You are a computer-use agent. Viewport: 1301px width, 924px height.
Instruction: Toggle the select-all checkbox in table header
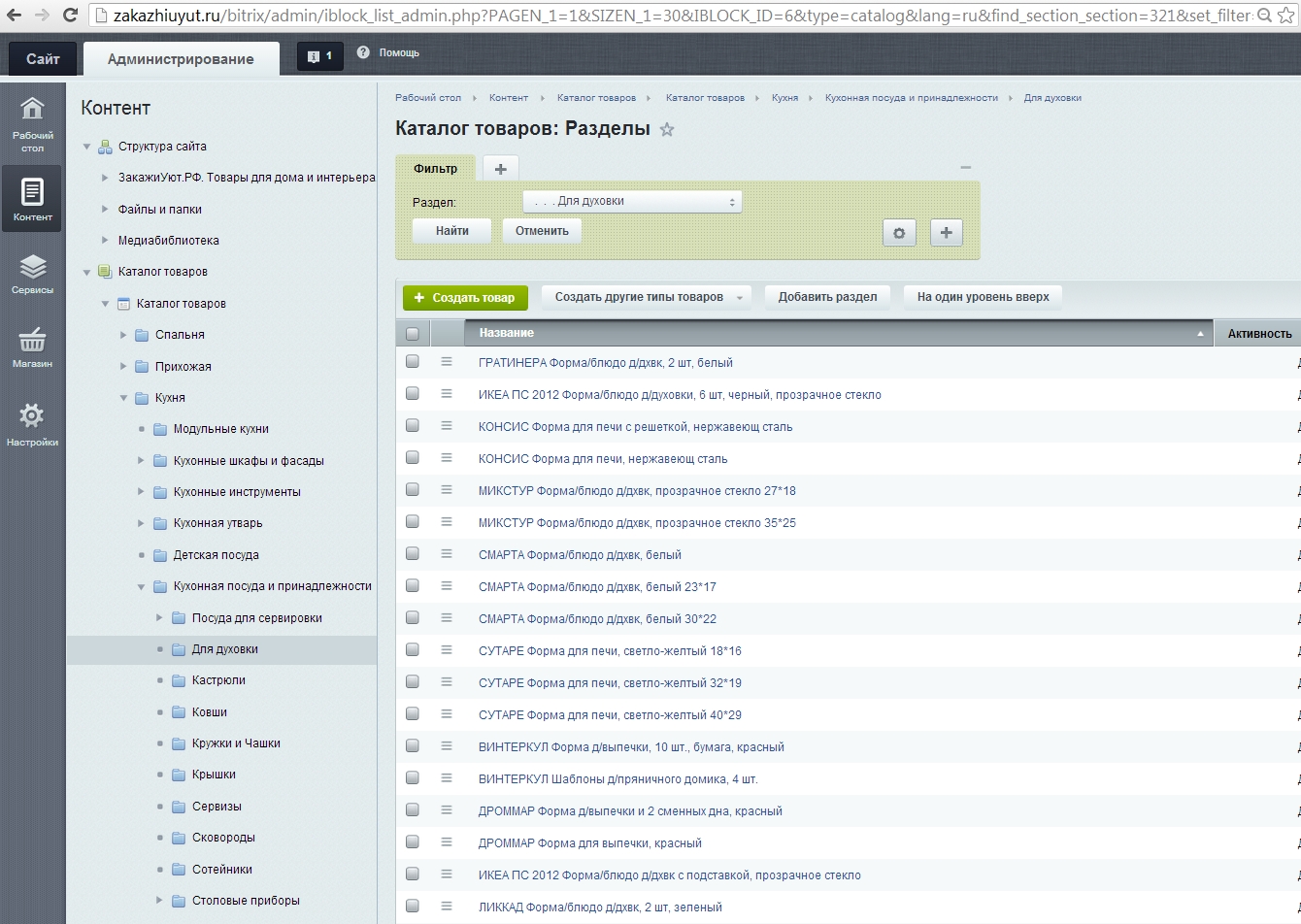coord(413,334)
